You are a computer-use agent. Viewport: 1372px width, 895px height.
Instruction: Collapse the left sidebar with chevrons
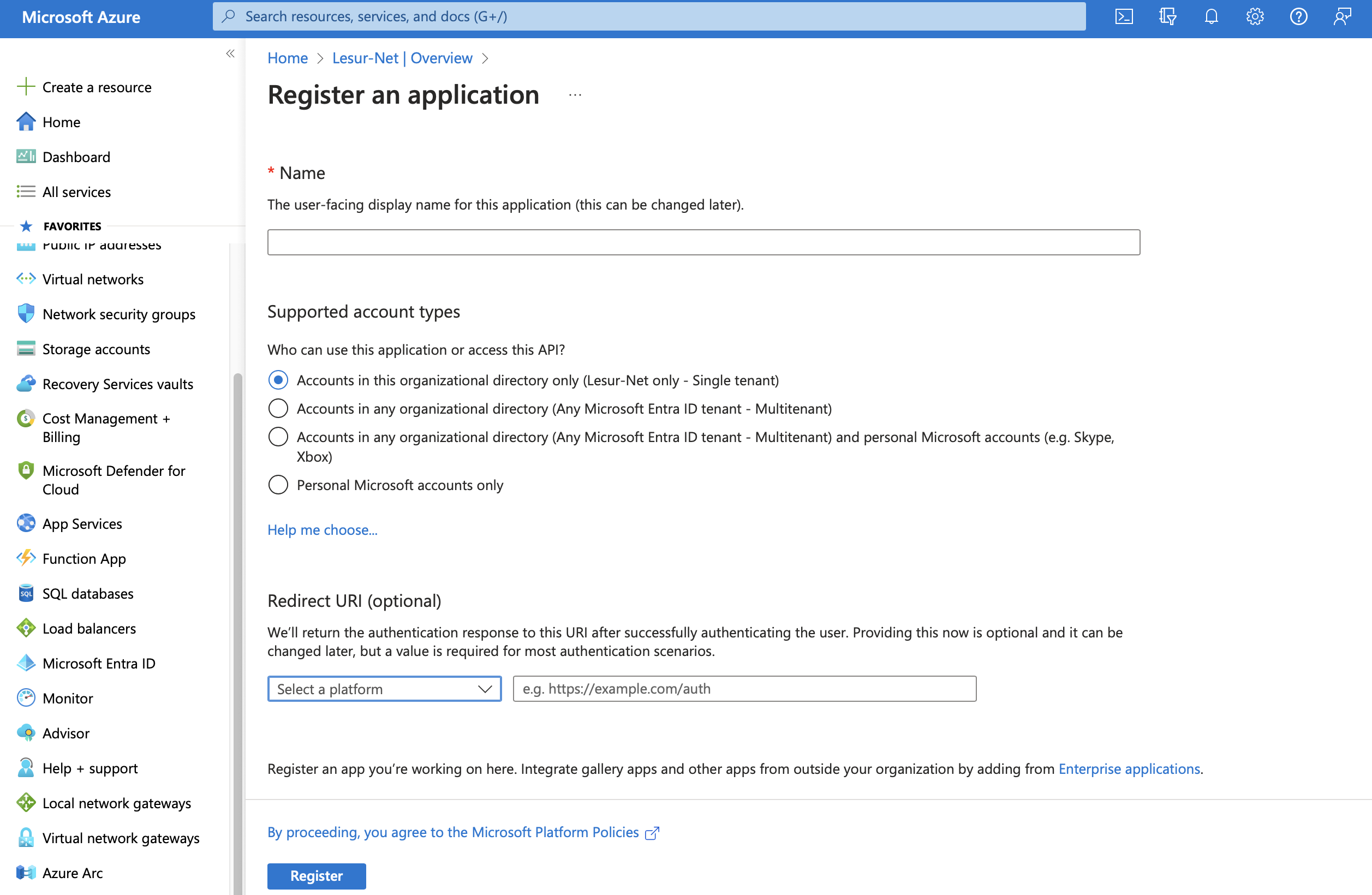pos(230,53)
